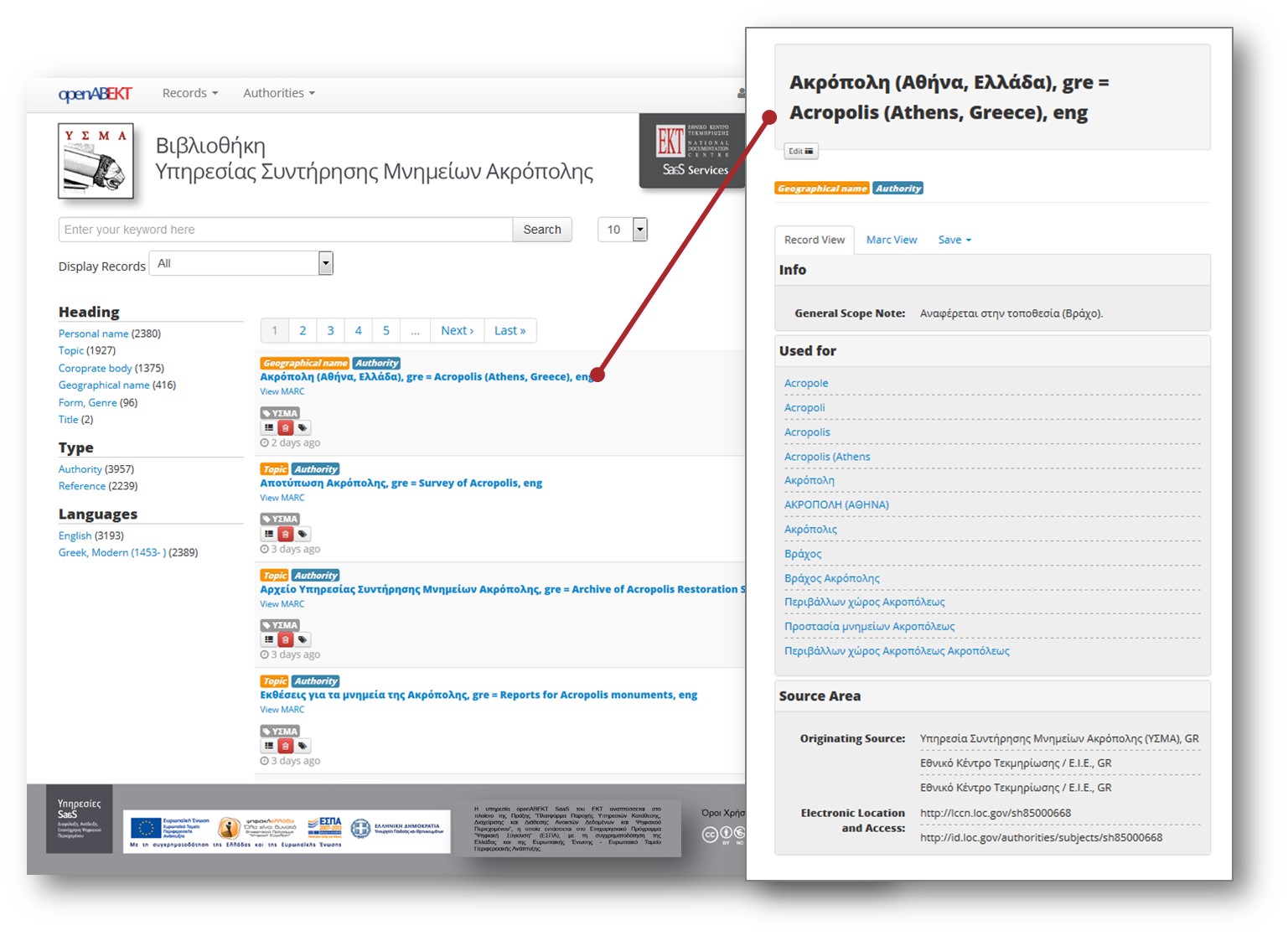Click ΥΣΜΑ tag under Αρχείο Υπηρεσίας record
The width and height of the screenshot is (1288, 936).
click(x=280, y=625)
